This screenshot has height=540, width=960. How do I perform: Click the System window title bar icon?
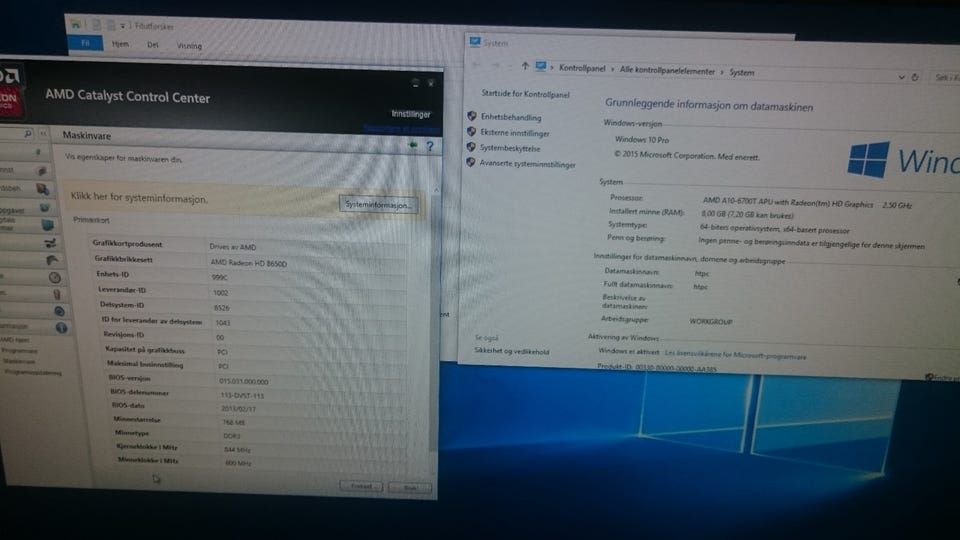pos(475,42)
